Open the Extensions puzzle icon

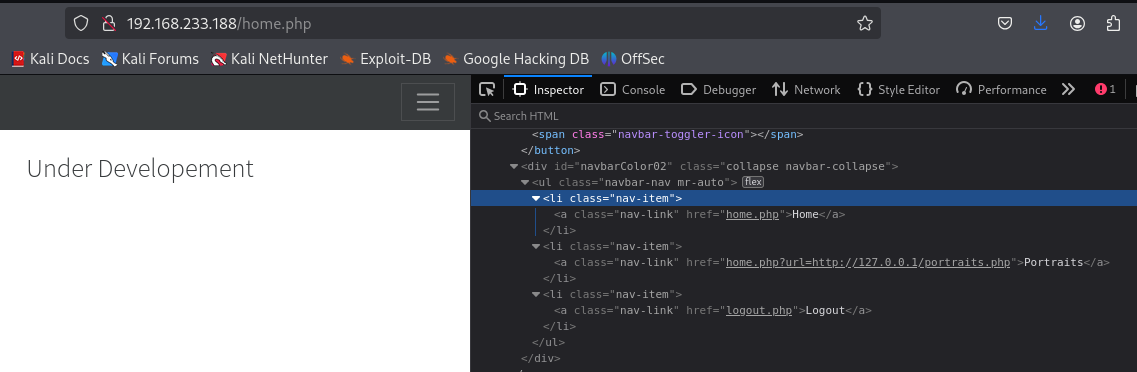tap(1114, 24)
